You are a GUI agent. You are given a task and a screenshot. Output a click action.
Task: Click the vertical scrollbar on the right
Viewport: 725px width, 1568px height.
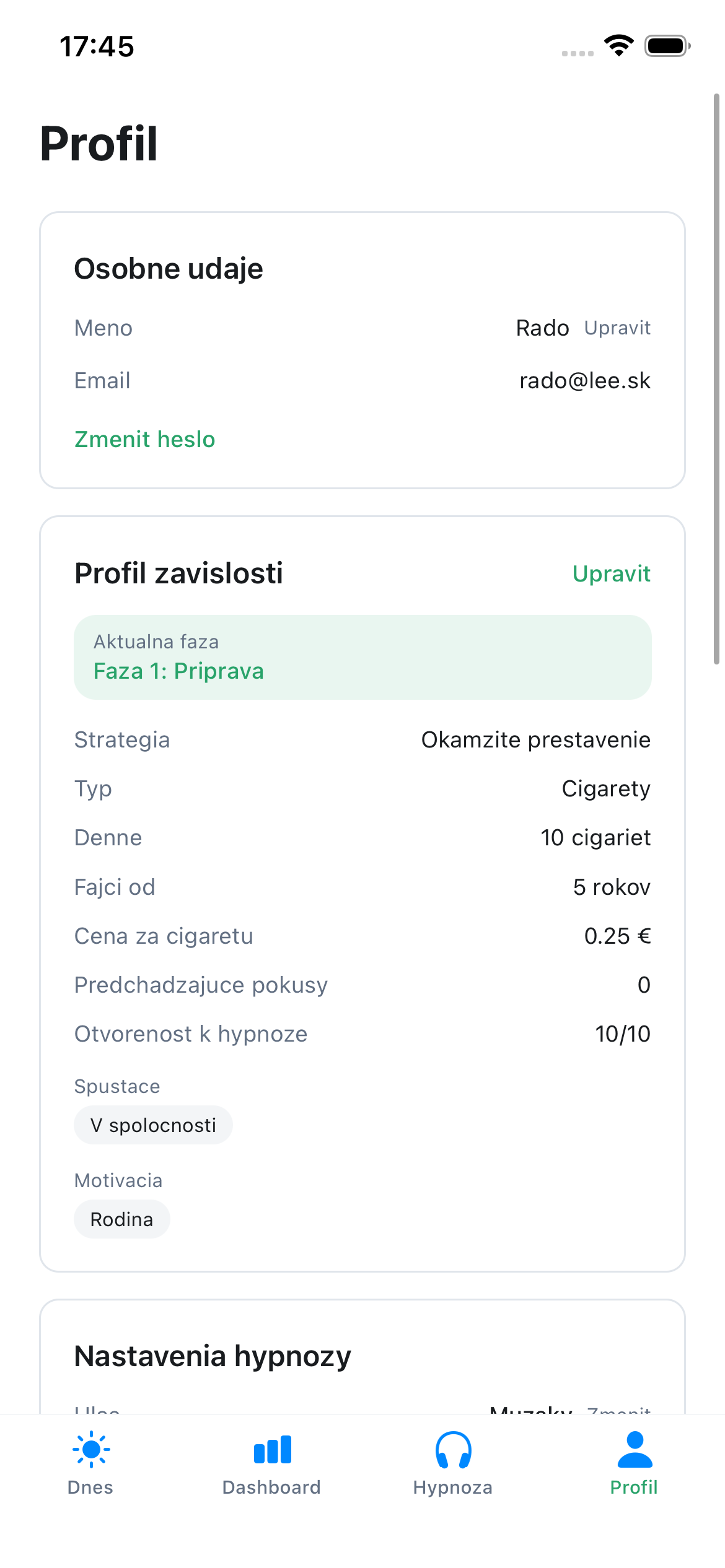click(716, 378)
